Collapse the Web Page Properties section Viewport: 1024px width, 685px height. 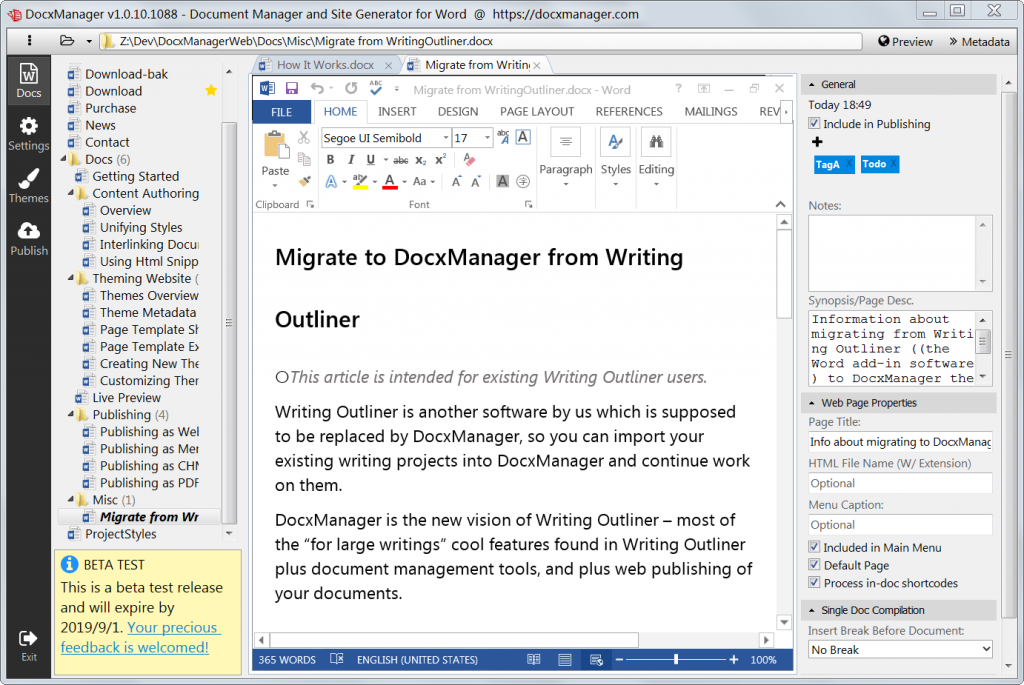[x=812, y=403]
